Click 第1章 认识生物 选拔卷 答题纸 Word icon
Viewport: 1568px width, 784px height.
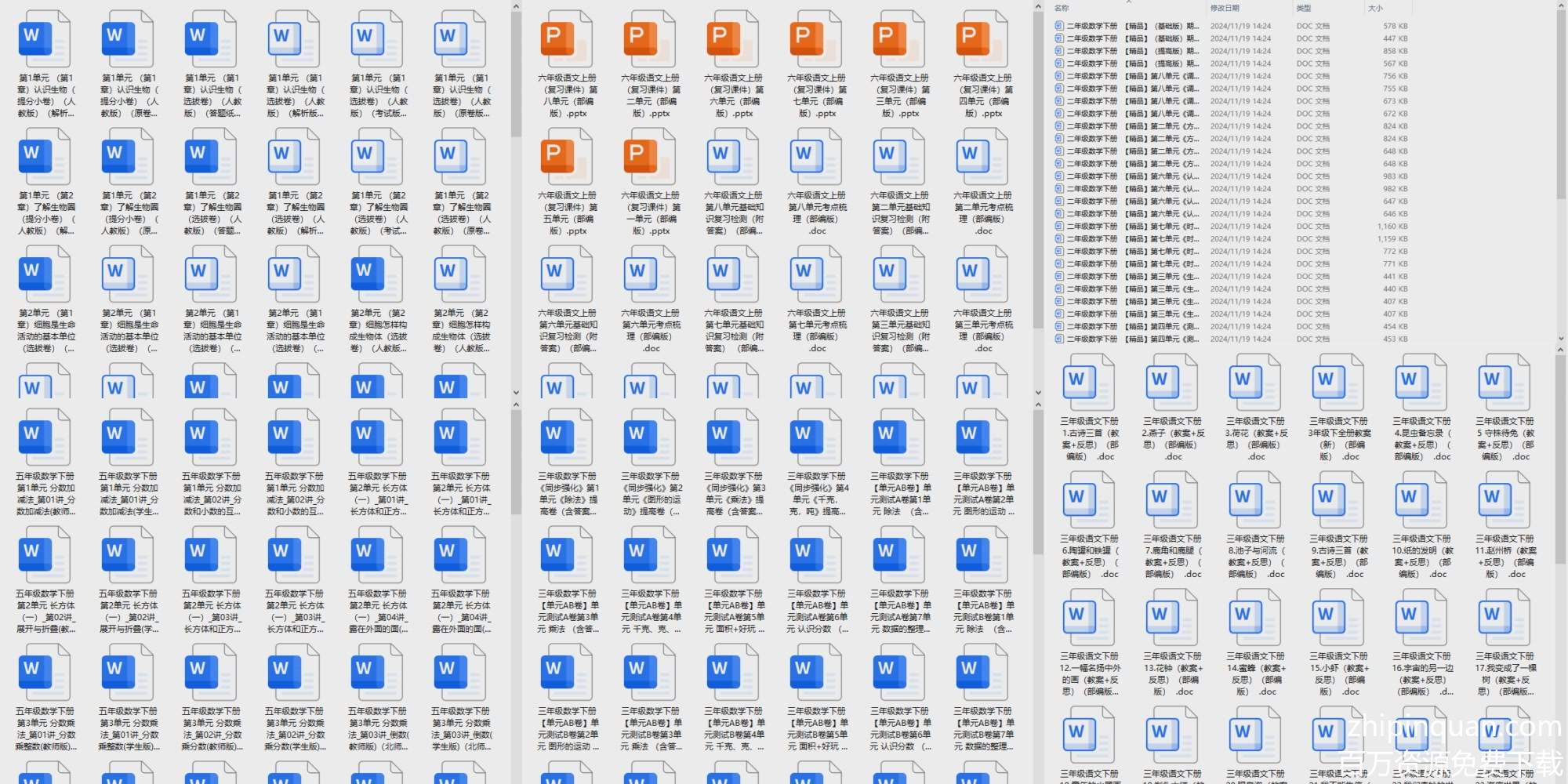[211, 38]
